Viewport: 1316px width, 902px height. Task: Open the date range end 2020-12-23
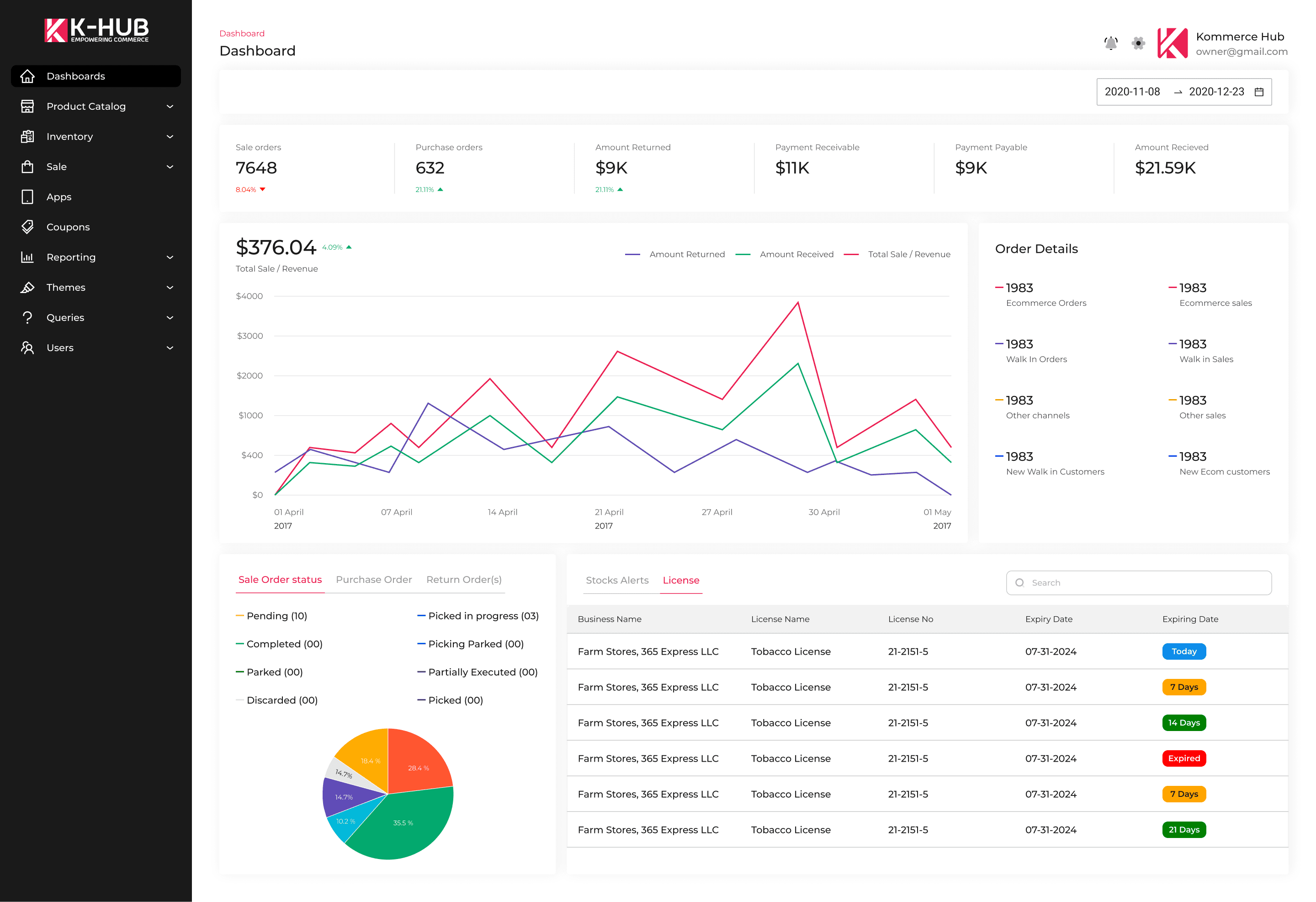(1216, 92)
